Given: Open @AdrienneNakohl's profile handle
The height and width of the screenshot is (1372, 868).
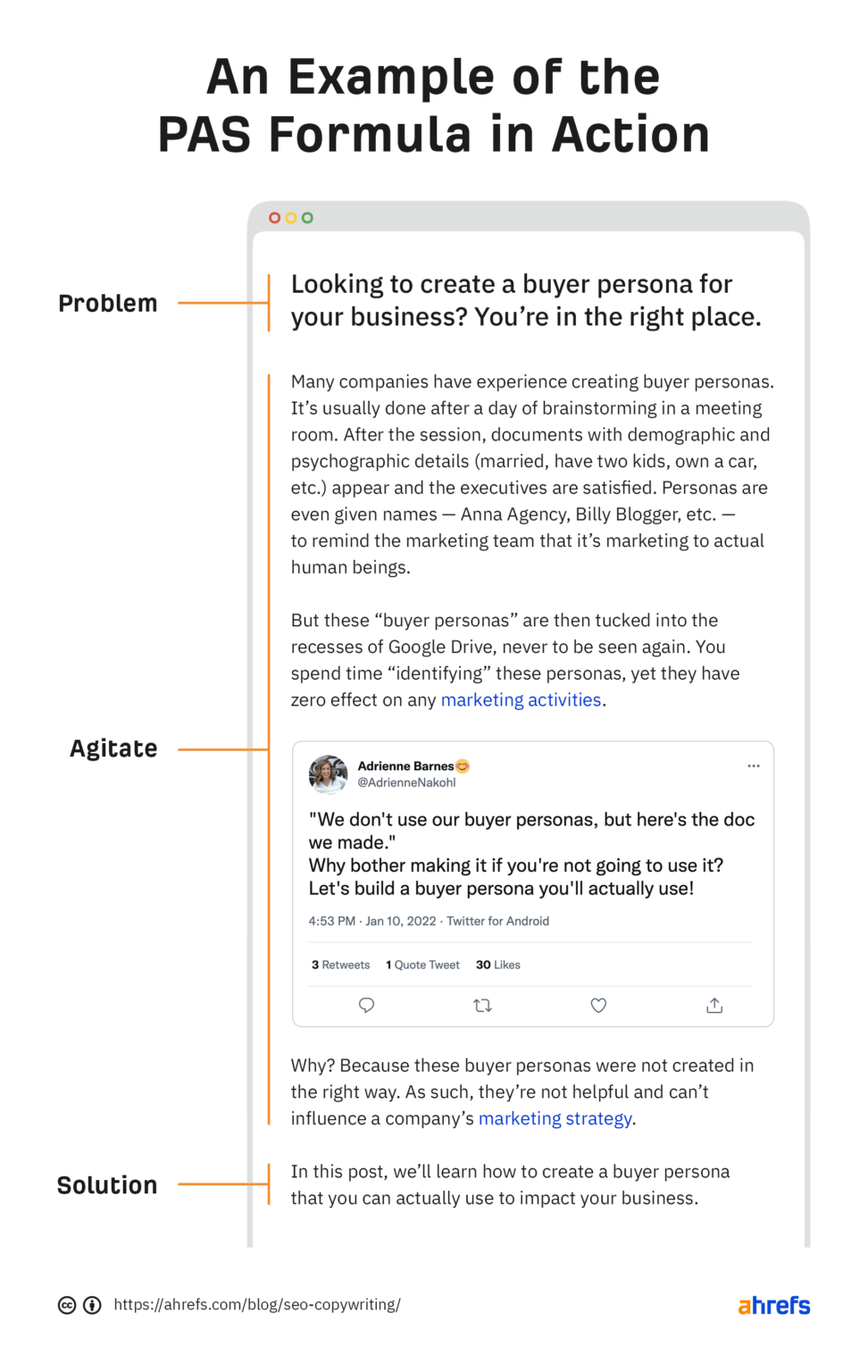Looking at the screenshot, I should (x=406, y=782).
